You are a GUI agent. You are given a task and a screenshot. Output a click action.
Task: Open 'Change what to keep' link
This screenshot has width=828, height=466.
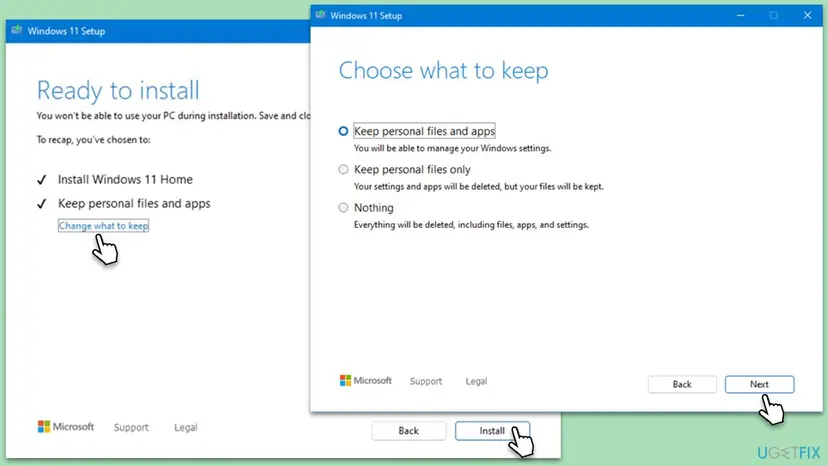pyautogui.click(x=104, y=226)
